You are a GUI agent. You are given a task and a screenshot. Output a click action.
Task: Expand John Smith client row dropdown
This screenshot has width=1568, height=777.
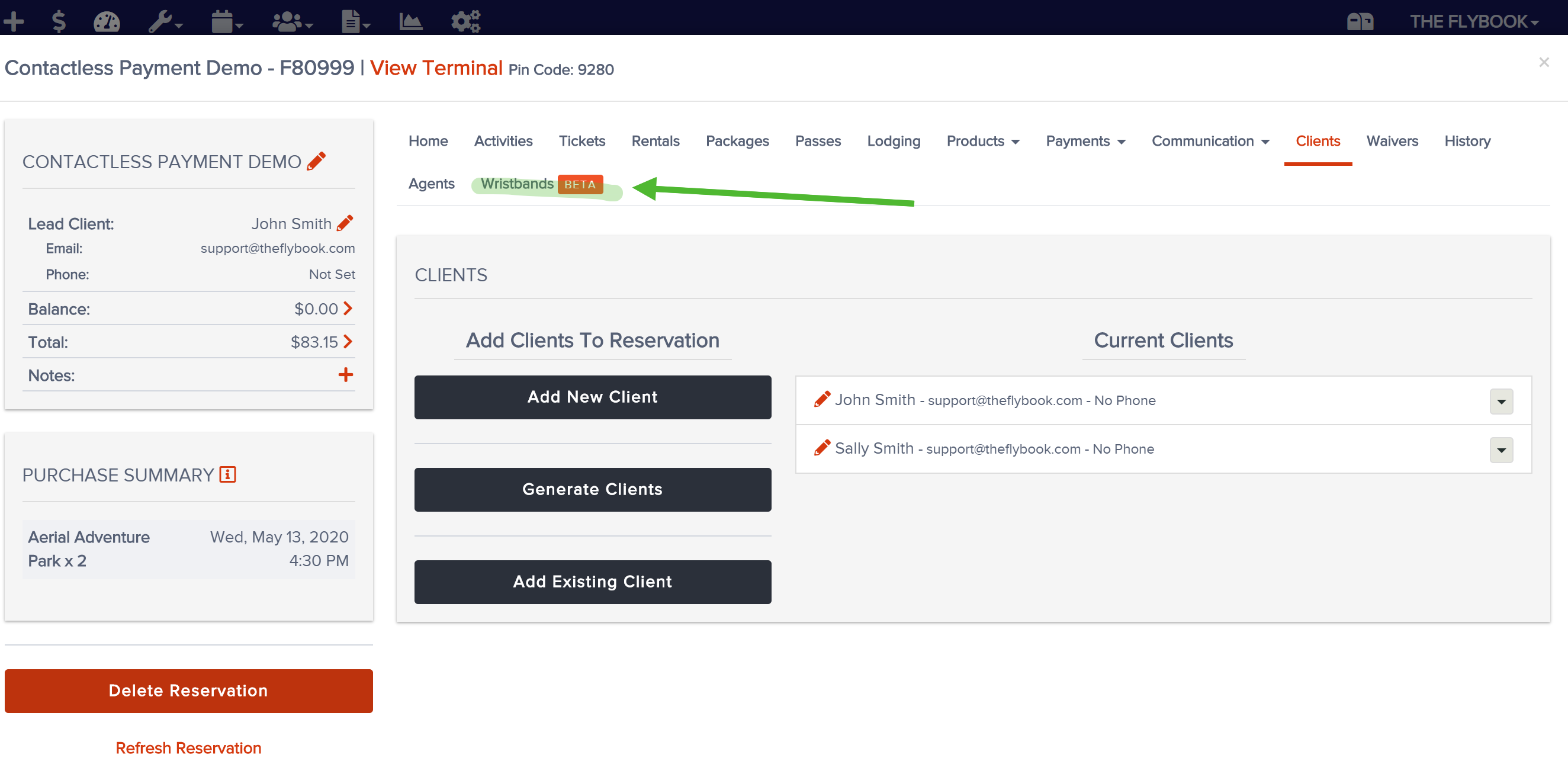[1501, 402]
